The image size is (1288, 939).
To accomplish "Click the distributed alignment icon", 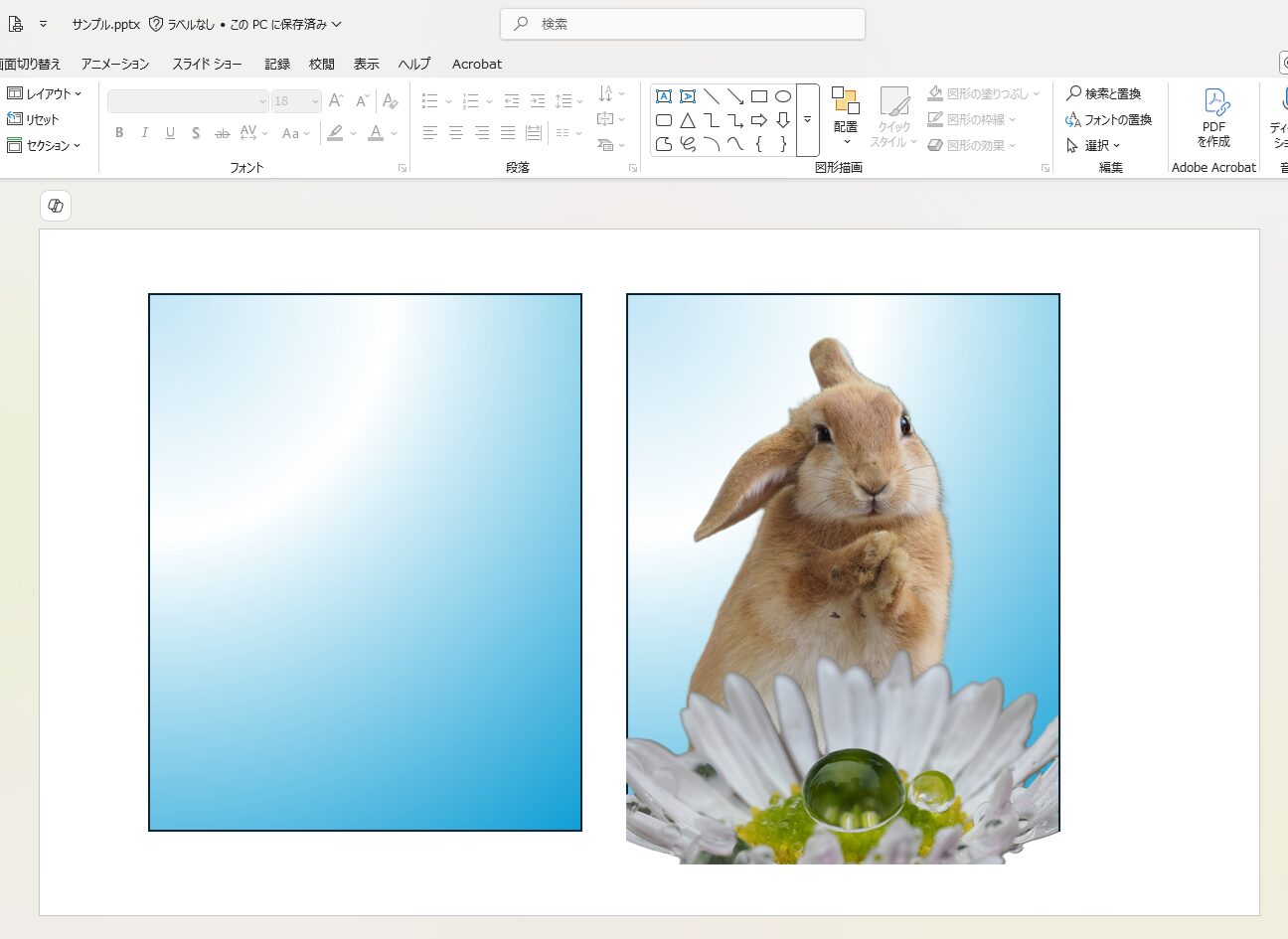I will (x=534, y=133).
